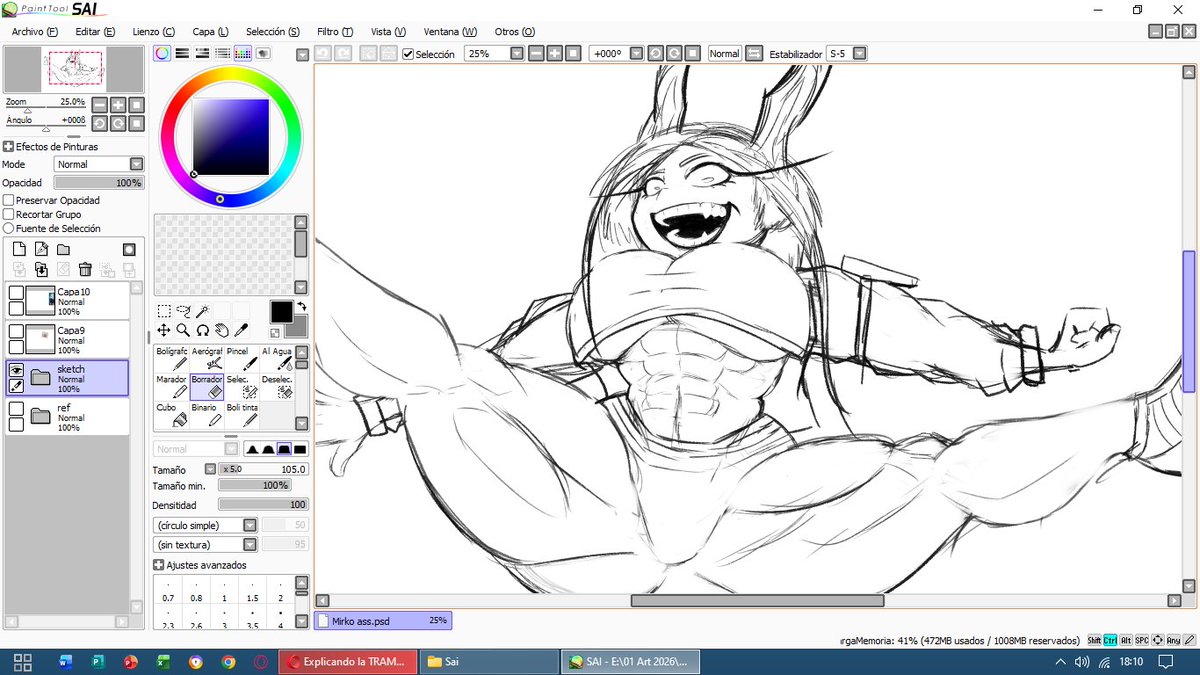Hide the sketch folder layer
Screen dimensions: 1200x675
tap(16, 370)
